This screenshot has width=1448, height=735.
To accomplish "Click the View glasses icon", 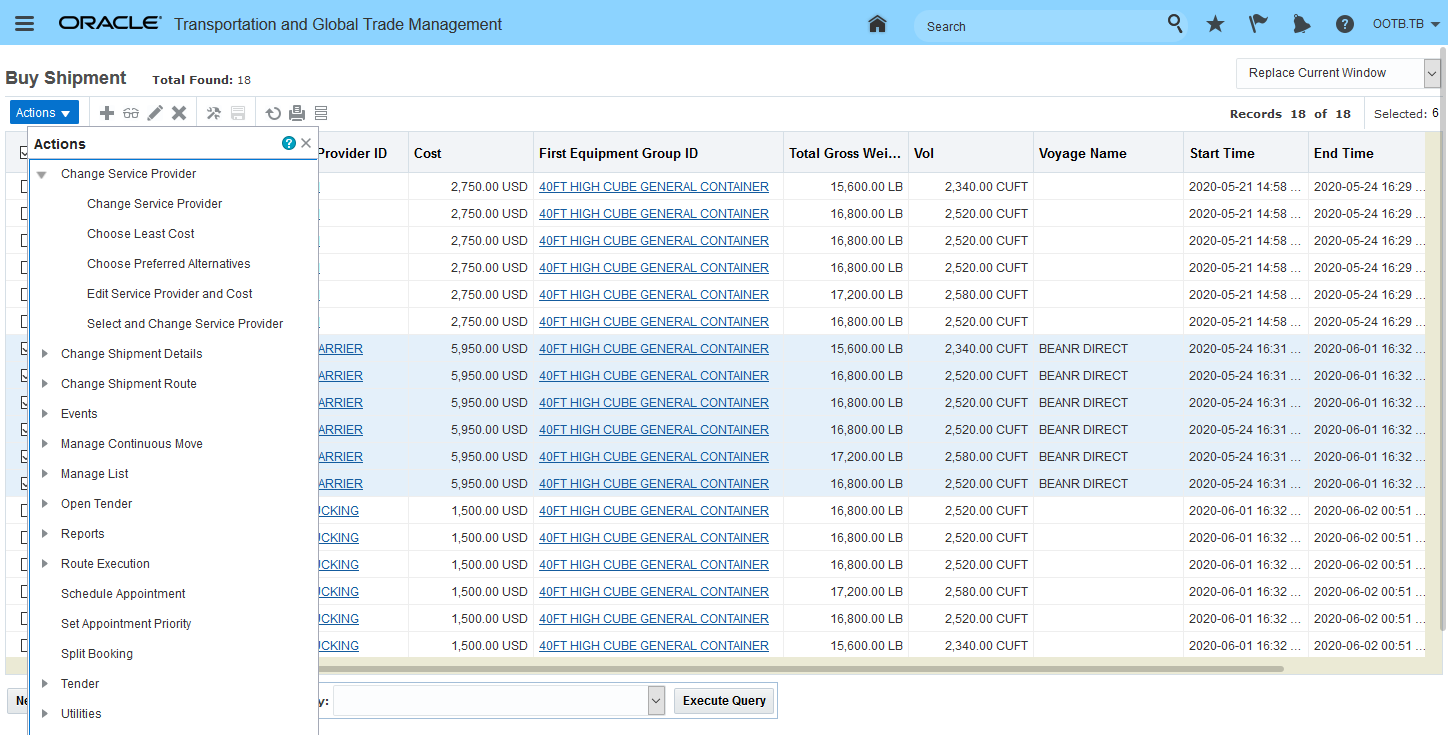I will pos(131,113).
